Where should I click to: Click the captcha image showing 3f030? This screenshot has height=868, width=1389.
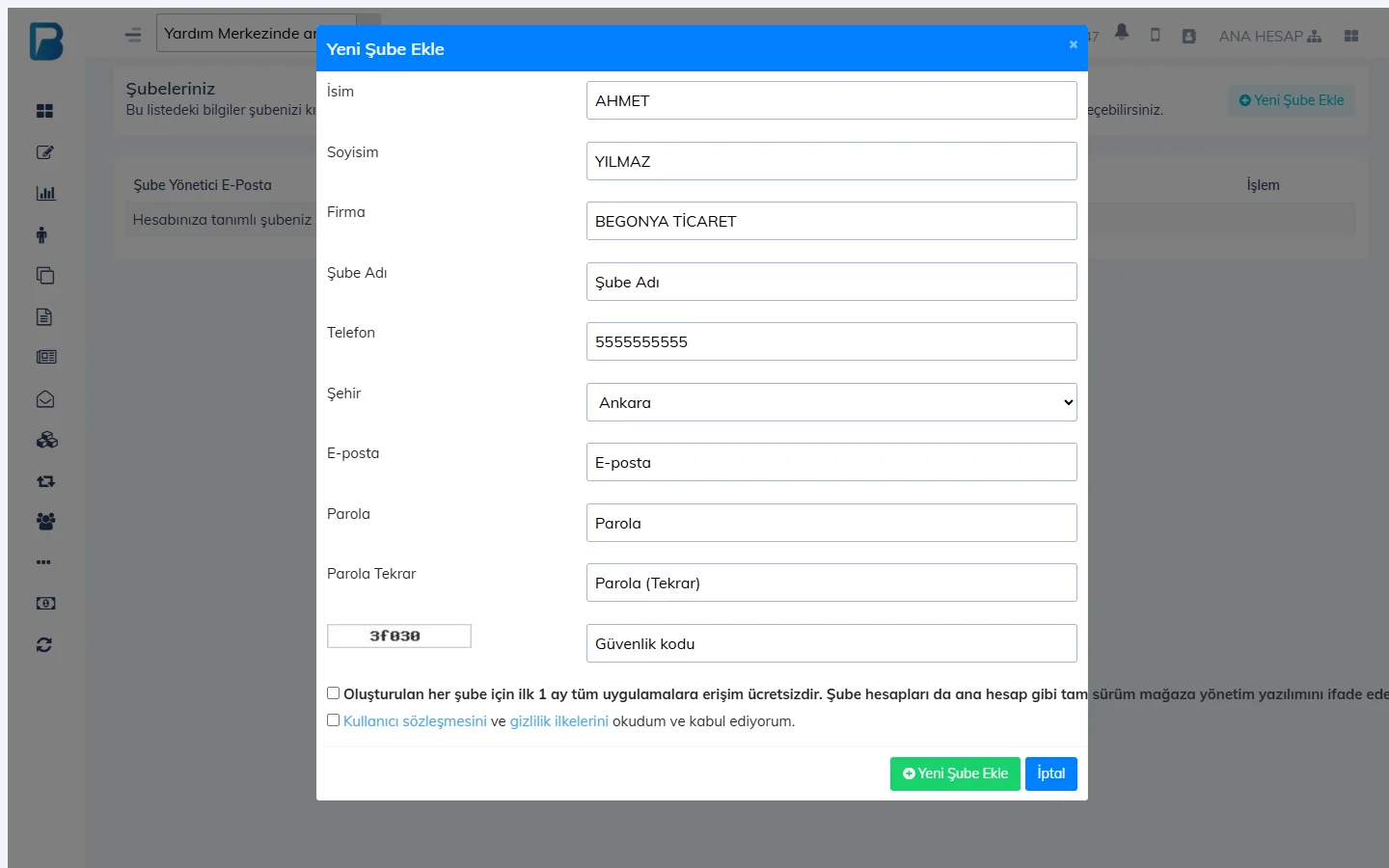(399, 636)
